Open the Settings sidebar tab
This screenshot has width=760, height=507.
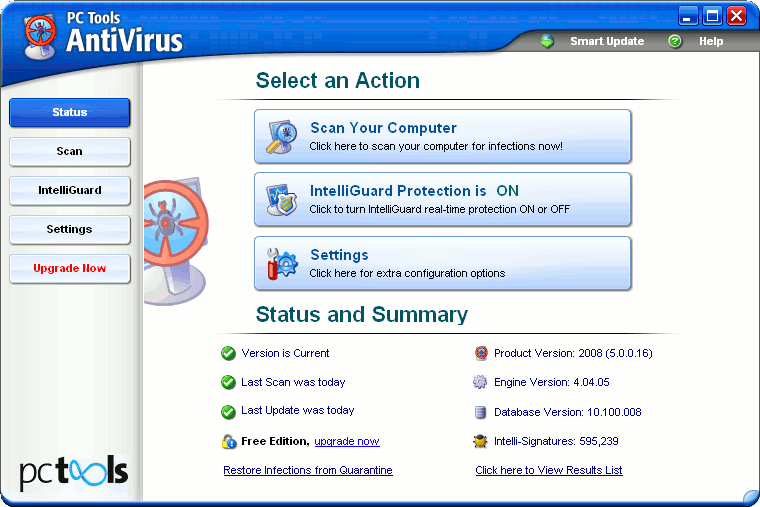click(70, 229)
